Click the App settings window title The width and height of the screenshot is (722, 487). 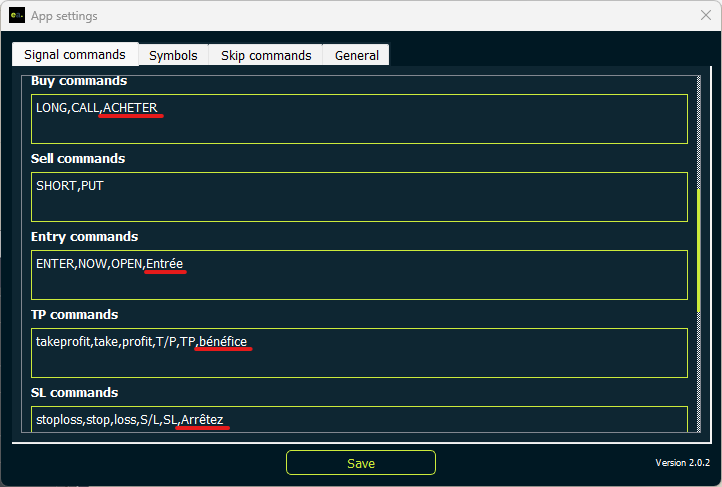pos(64,16)
